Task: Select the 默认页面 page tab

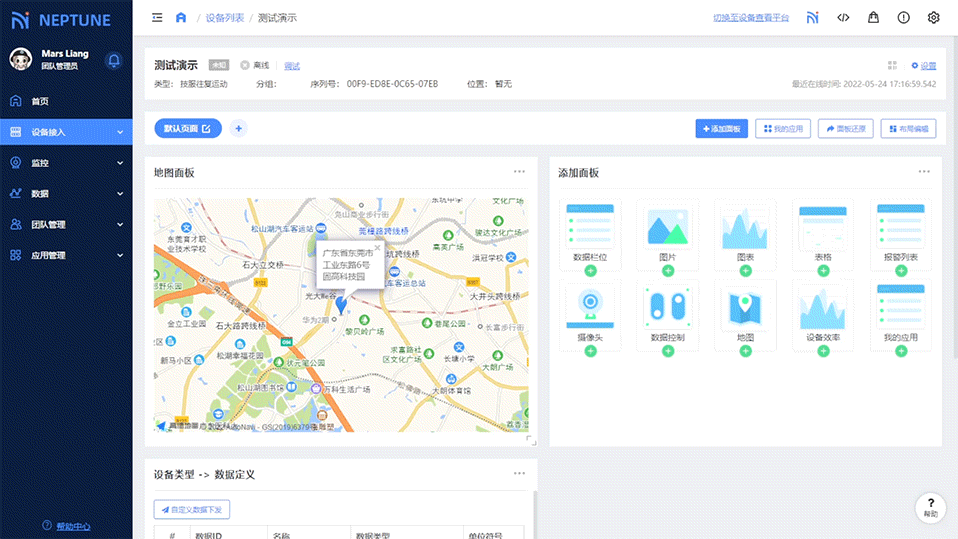Action: (187, 128)
